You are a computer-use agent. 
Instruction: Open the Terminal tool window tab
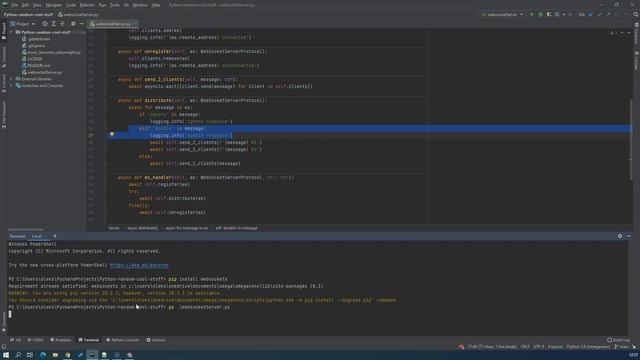pos(89,340)
